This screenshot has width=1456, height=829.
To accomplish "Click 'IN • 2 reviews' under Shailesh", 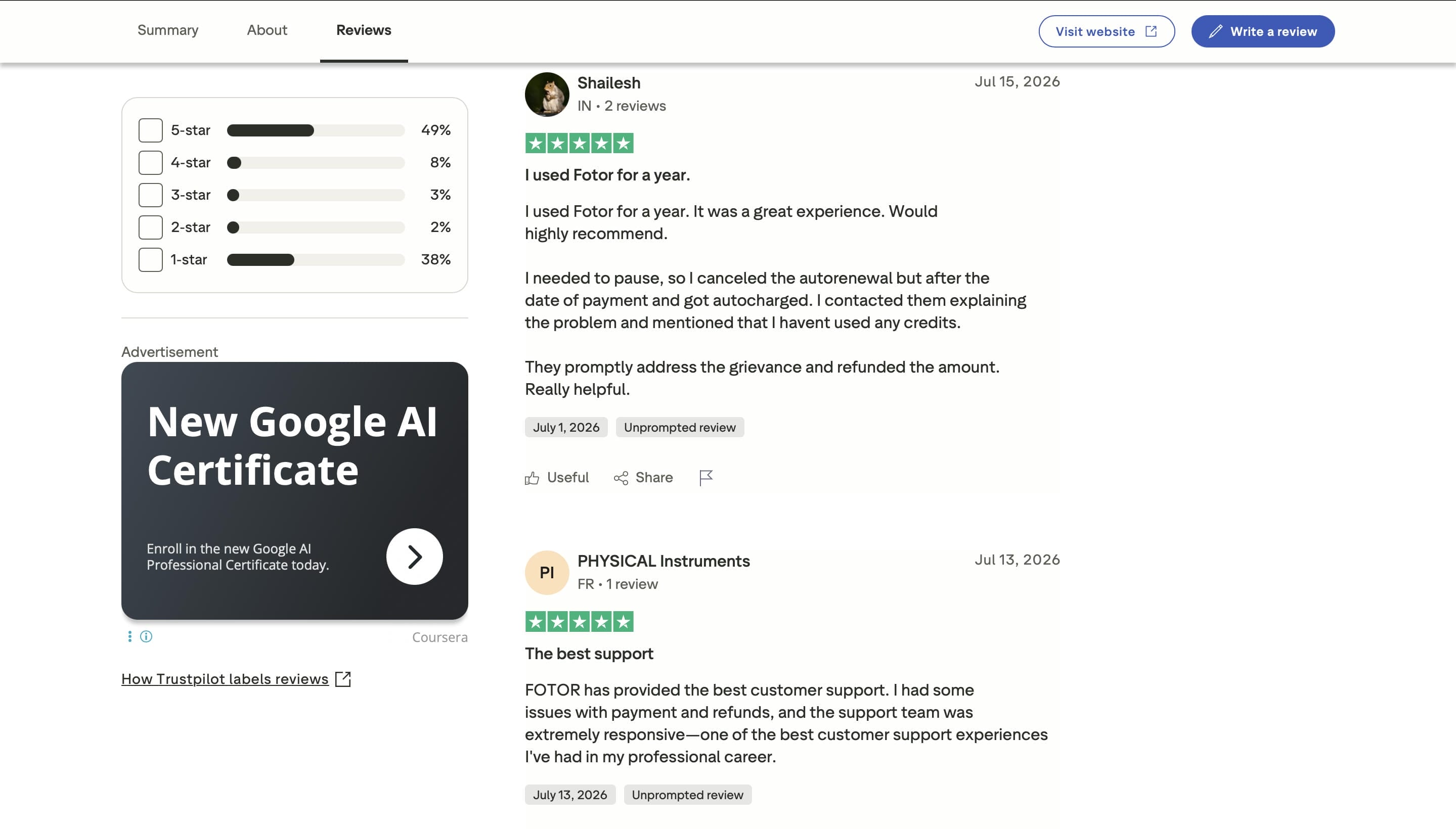I will coord(622,106).
